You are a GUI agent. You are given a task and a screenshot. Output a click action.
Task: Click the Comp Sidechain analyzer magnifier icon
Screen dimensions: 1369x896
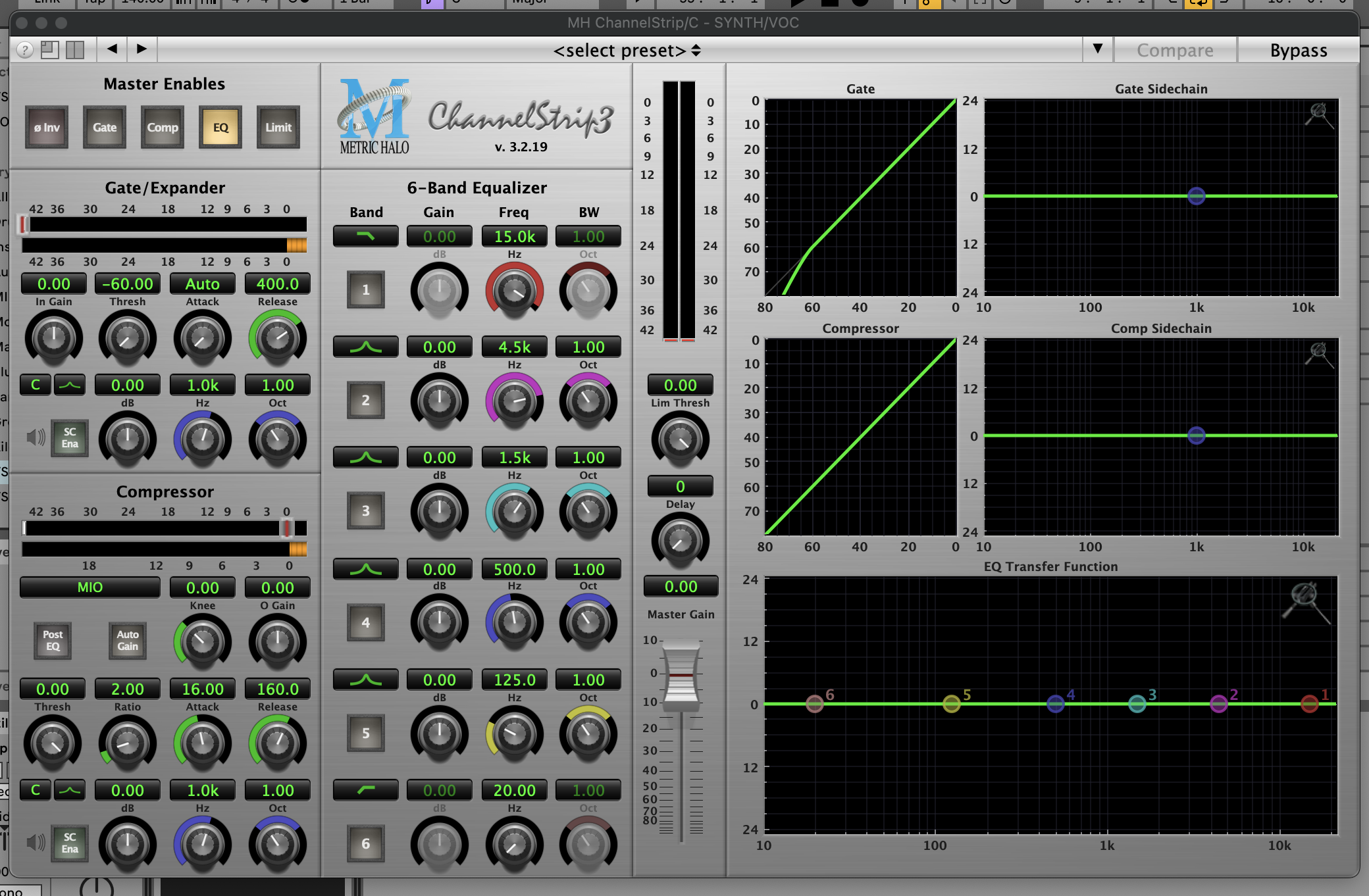(1320, 355)
